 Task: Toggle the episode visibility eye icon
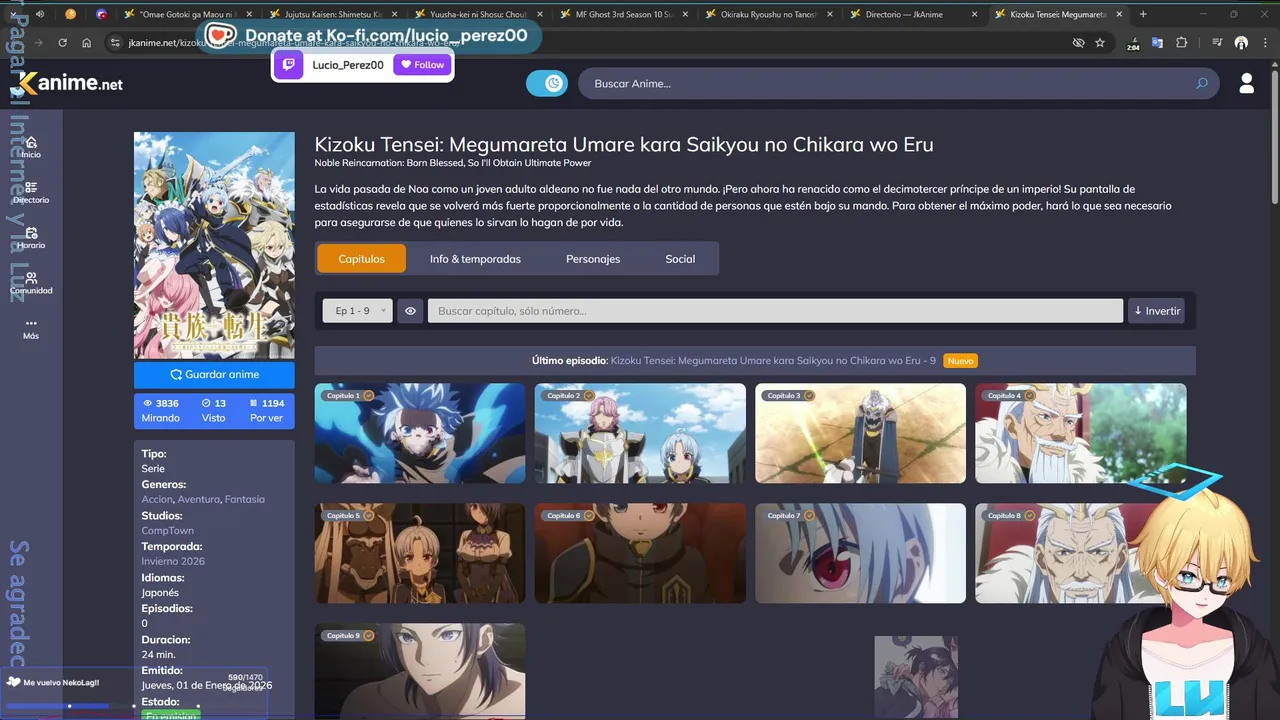tap(410, 311)
